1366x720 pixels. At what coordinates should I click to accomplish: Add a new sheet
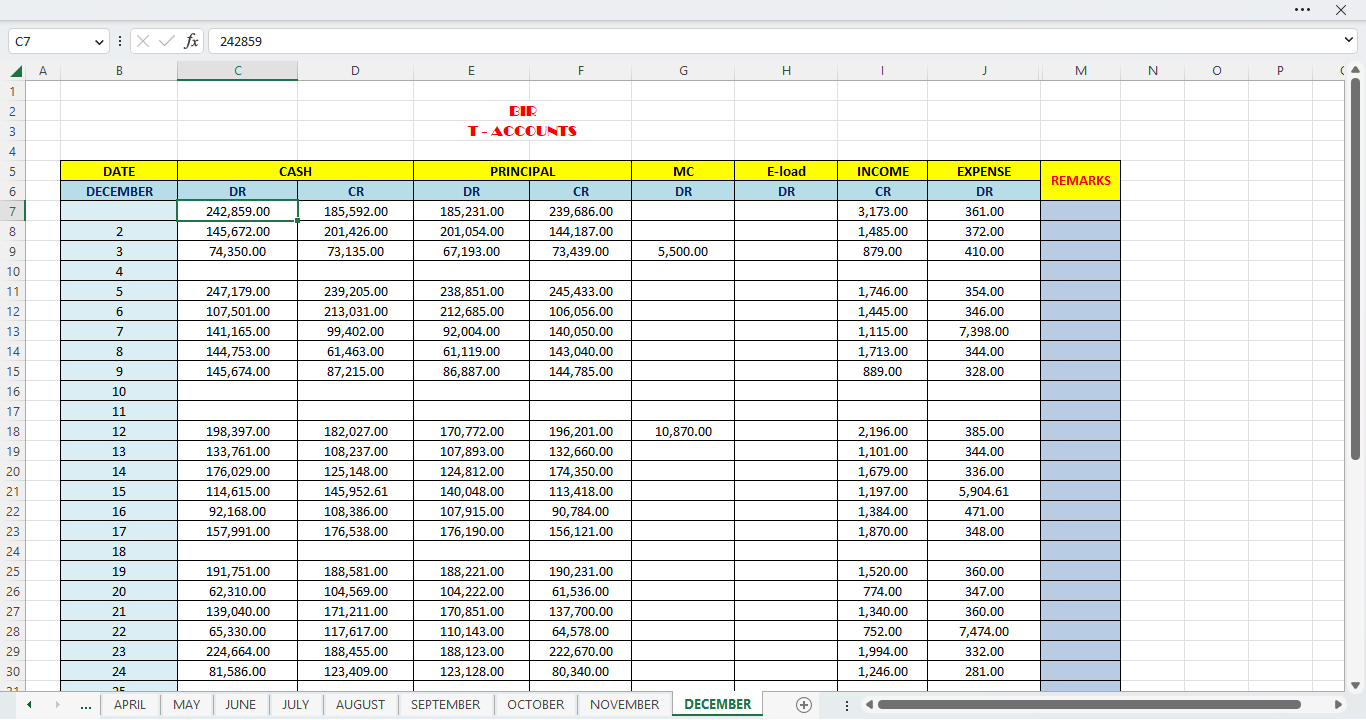click(x=803, y=705)
